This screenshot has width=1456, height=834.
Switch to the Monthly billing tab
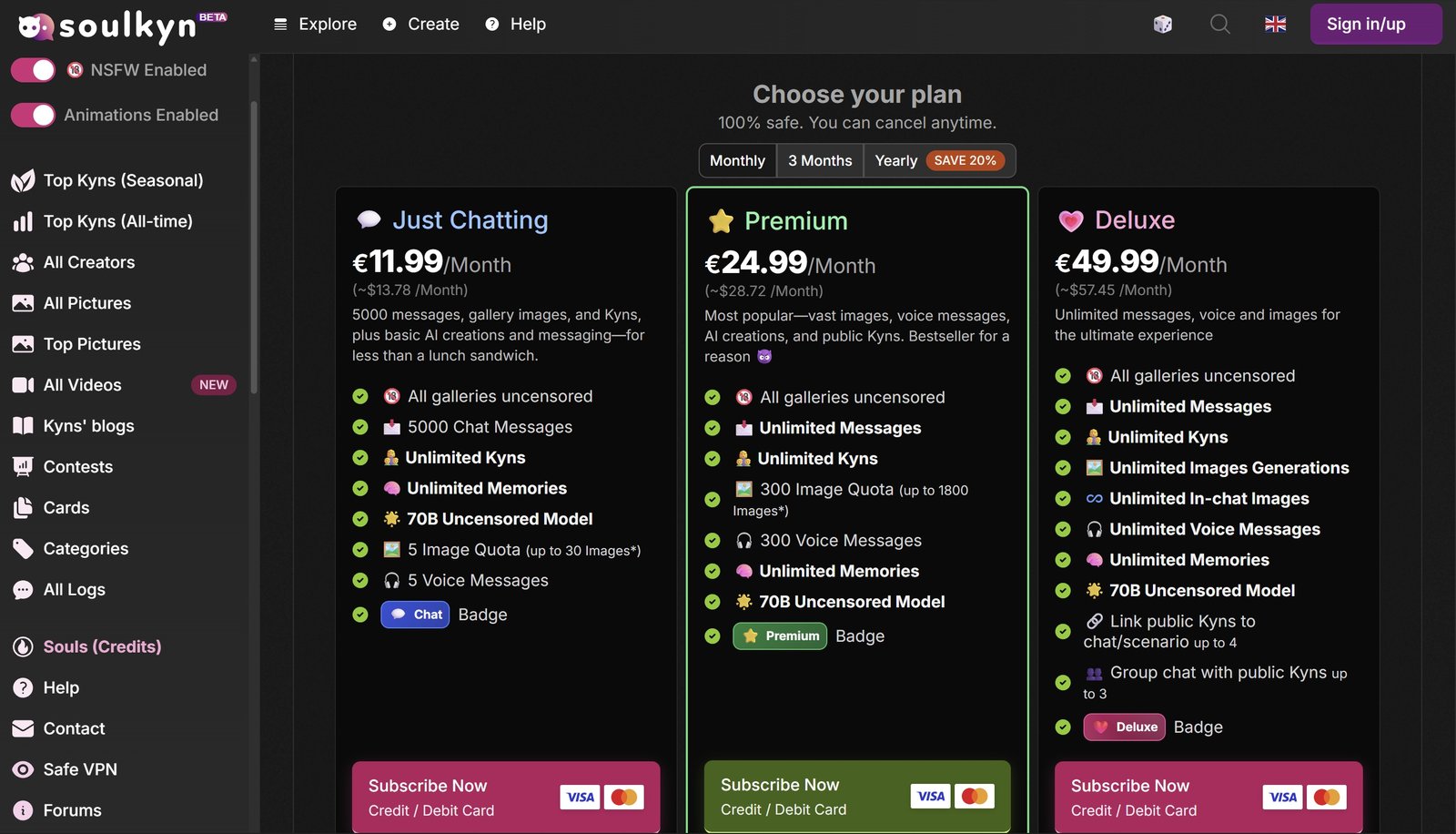[737, 161]
